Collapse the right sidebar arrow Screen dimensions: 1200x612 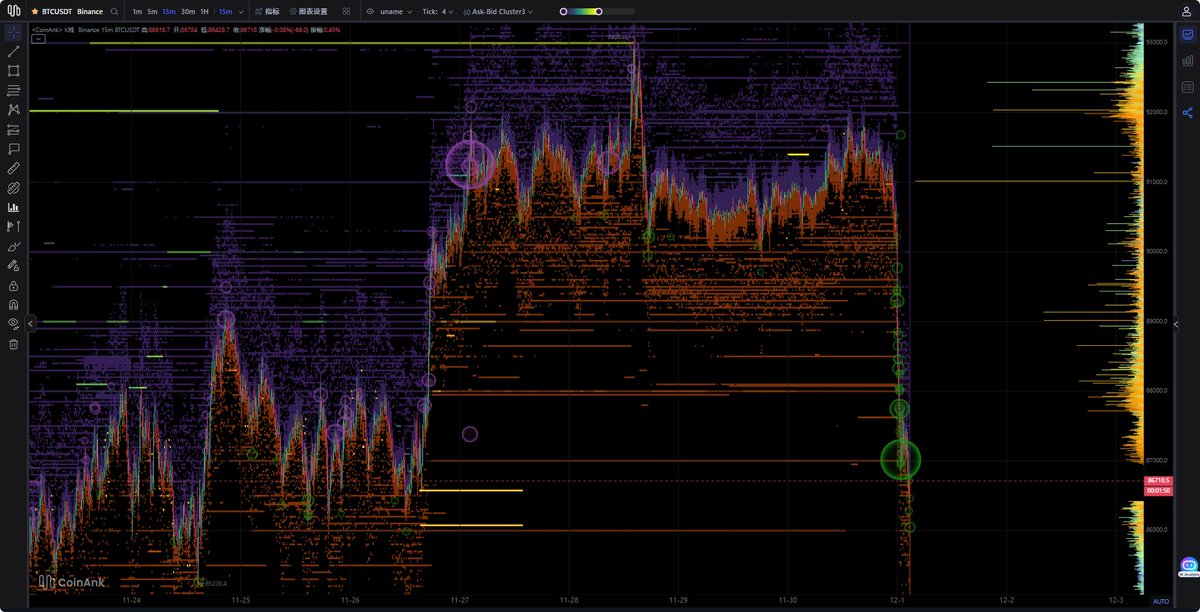click(x=1176, y=323)
